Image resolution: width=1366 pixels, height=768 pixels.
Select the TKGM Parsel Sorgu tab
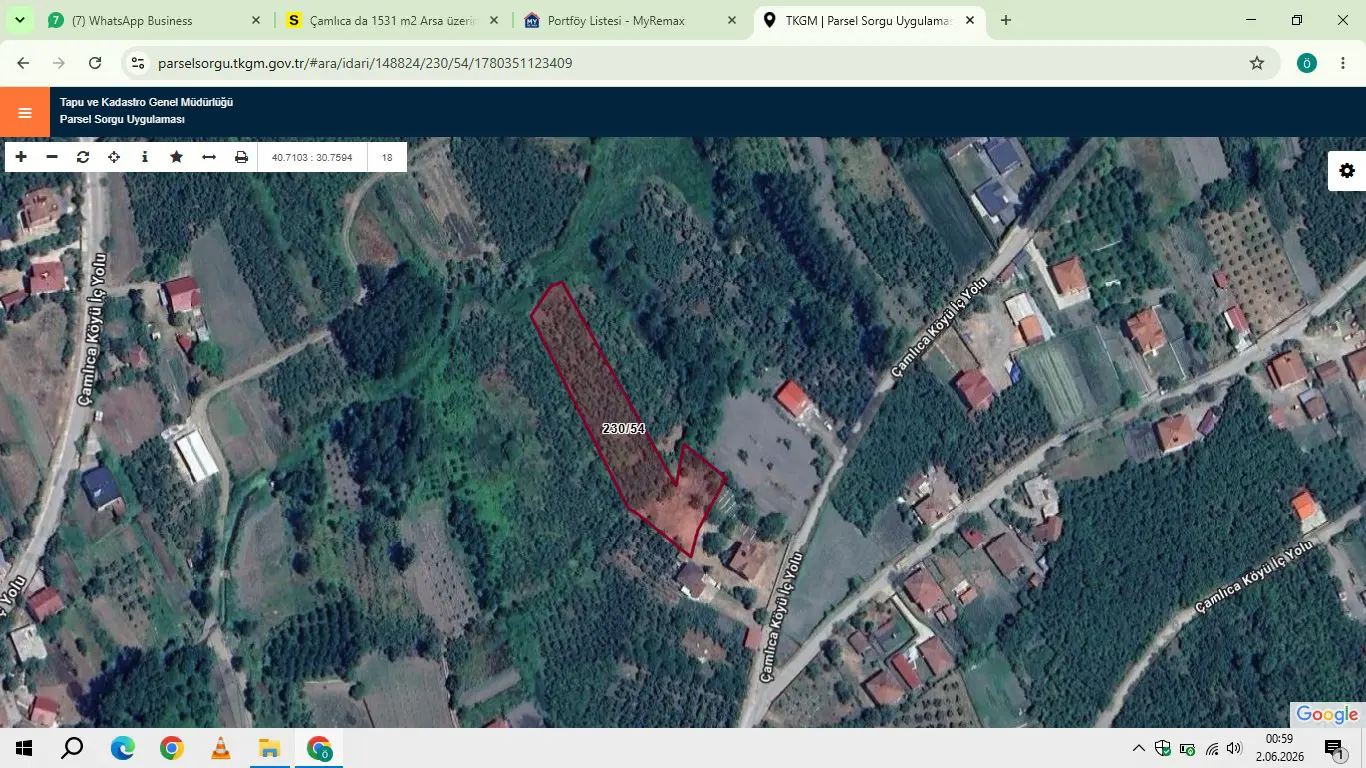point(868,20)
